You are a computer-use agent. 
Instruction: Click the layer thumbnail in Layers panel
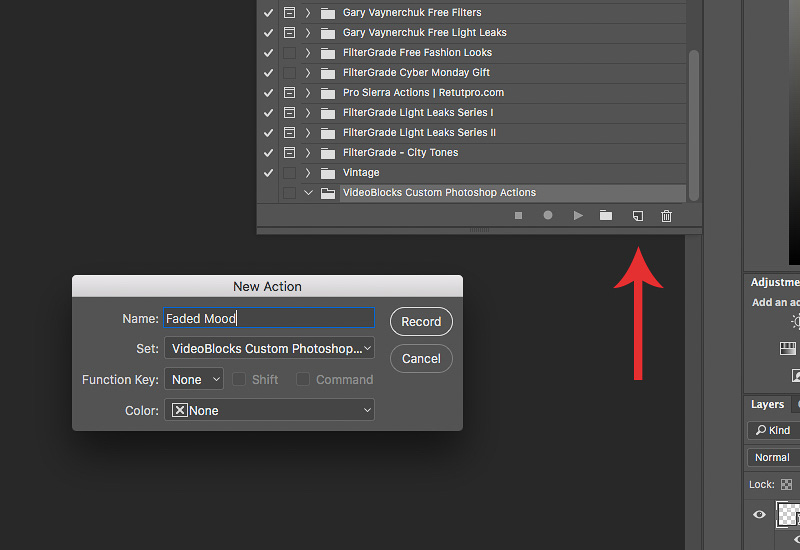click(x=788, y=514)
